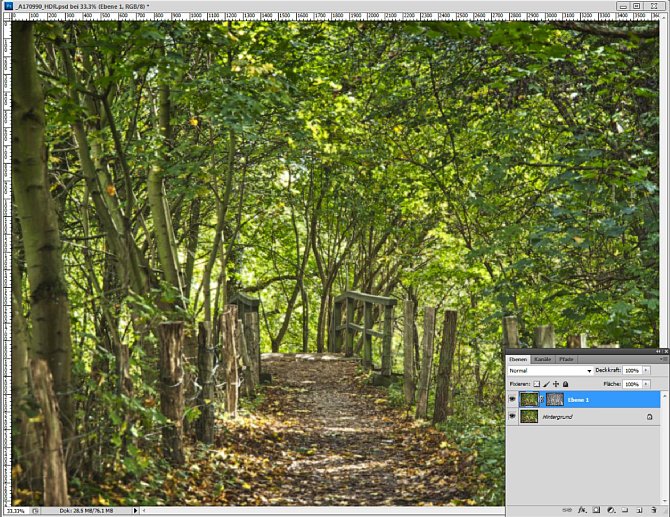Collapse the layers panel to icons
Viewport: 670px width, 517px height.
pos(658,351)
